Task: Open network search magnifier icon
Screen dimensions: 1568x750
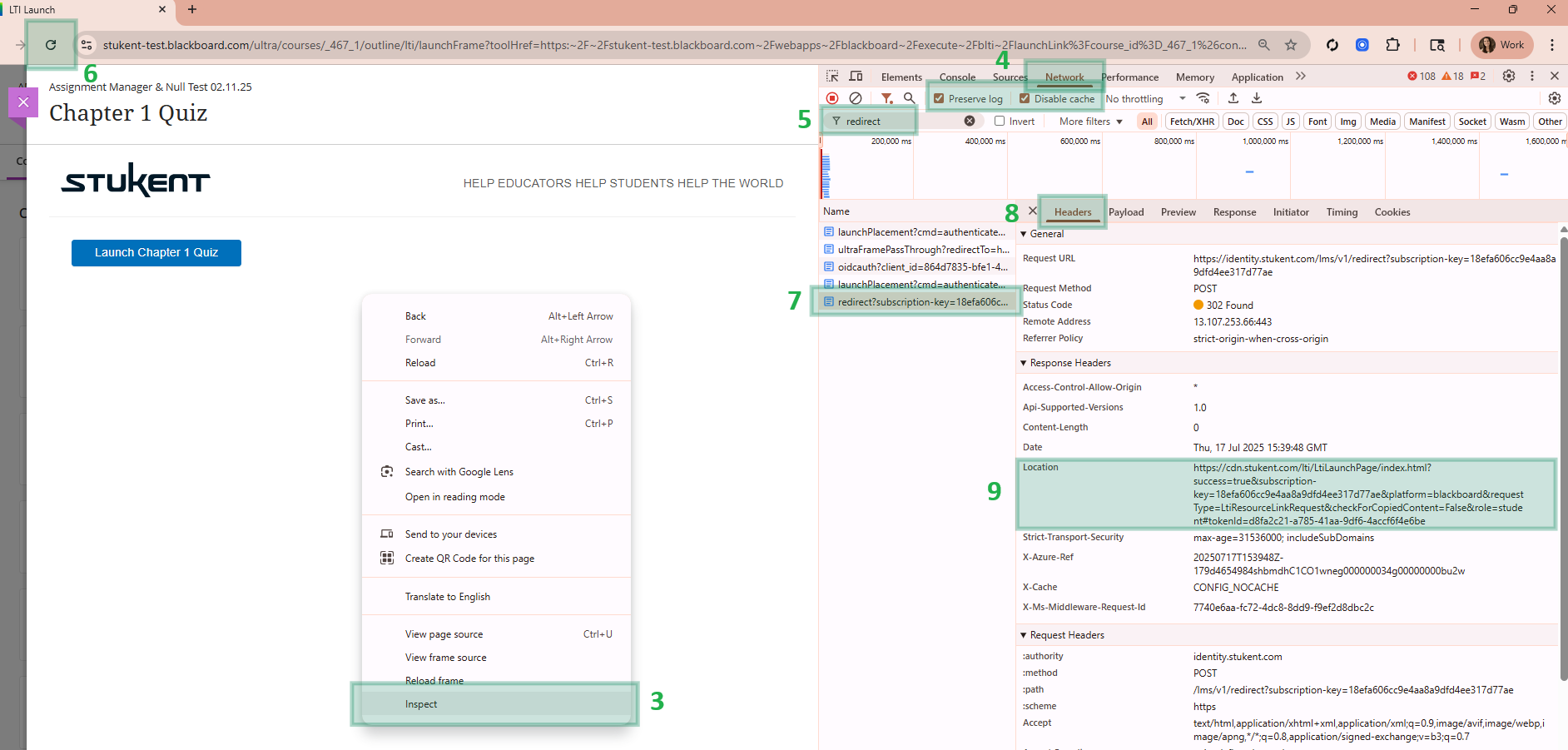Action: (x=910, y=98)
